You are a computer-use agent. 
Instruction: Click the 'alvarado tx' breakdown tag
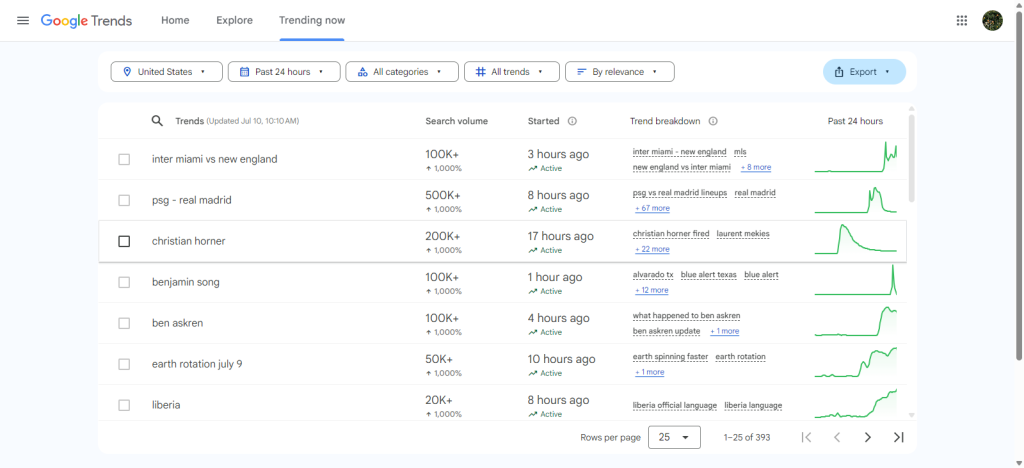pos(653,275)
